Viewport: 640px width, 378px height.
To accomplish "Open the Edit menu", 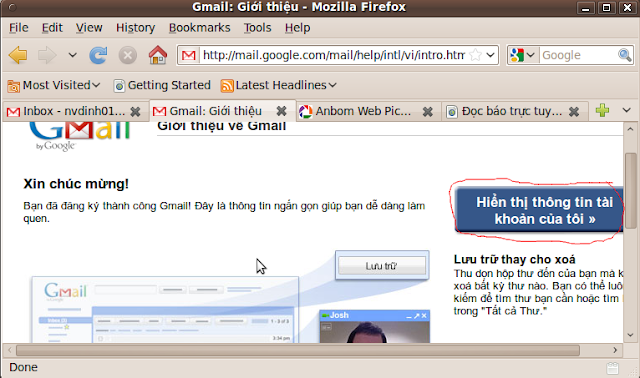I will [x=52, y=28].
